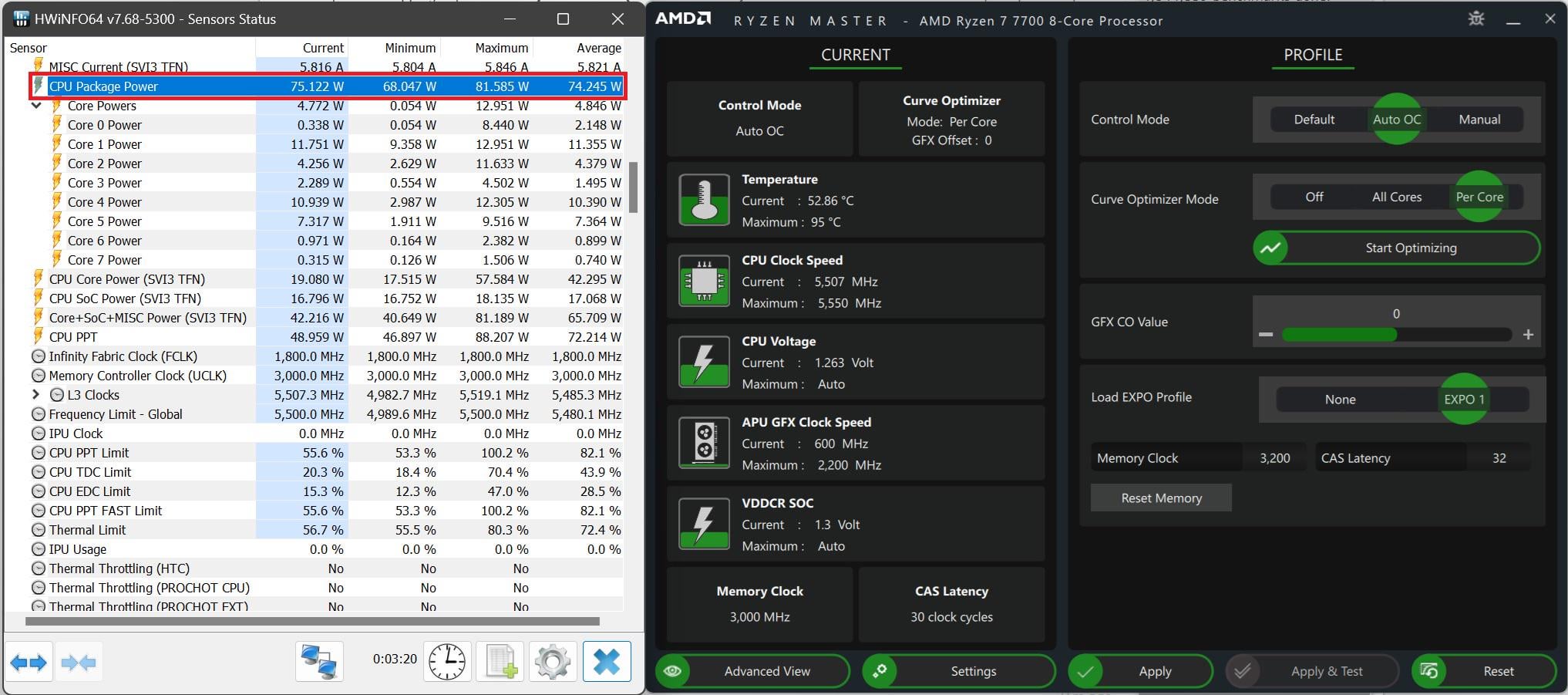Switch to the PROFILE tab in Ryzen Master
The image size is (1568, 695).
1313,56
